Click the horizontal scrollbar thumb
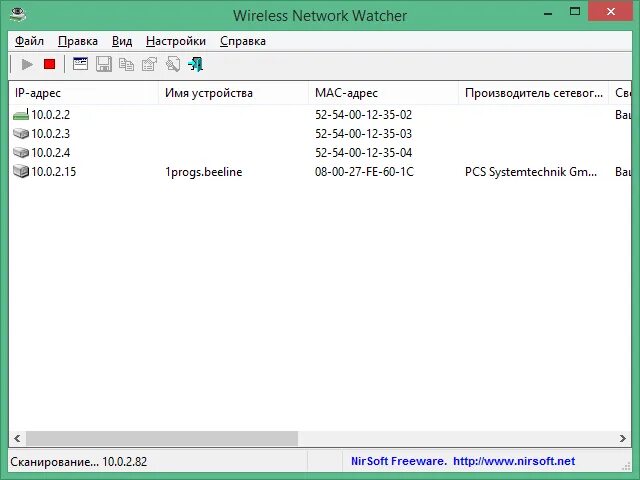The height and width of the screenshot is (480, 640). 162,439
